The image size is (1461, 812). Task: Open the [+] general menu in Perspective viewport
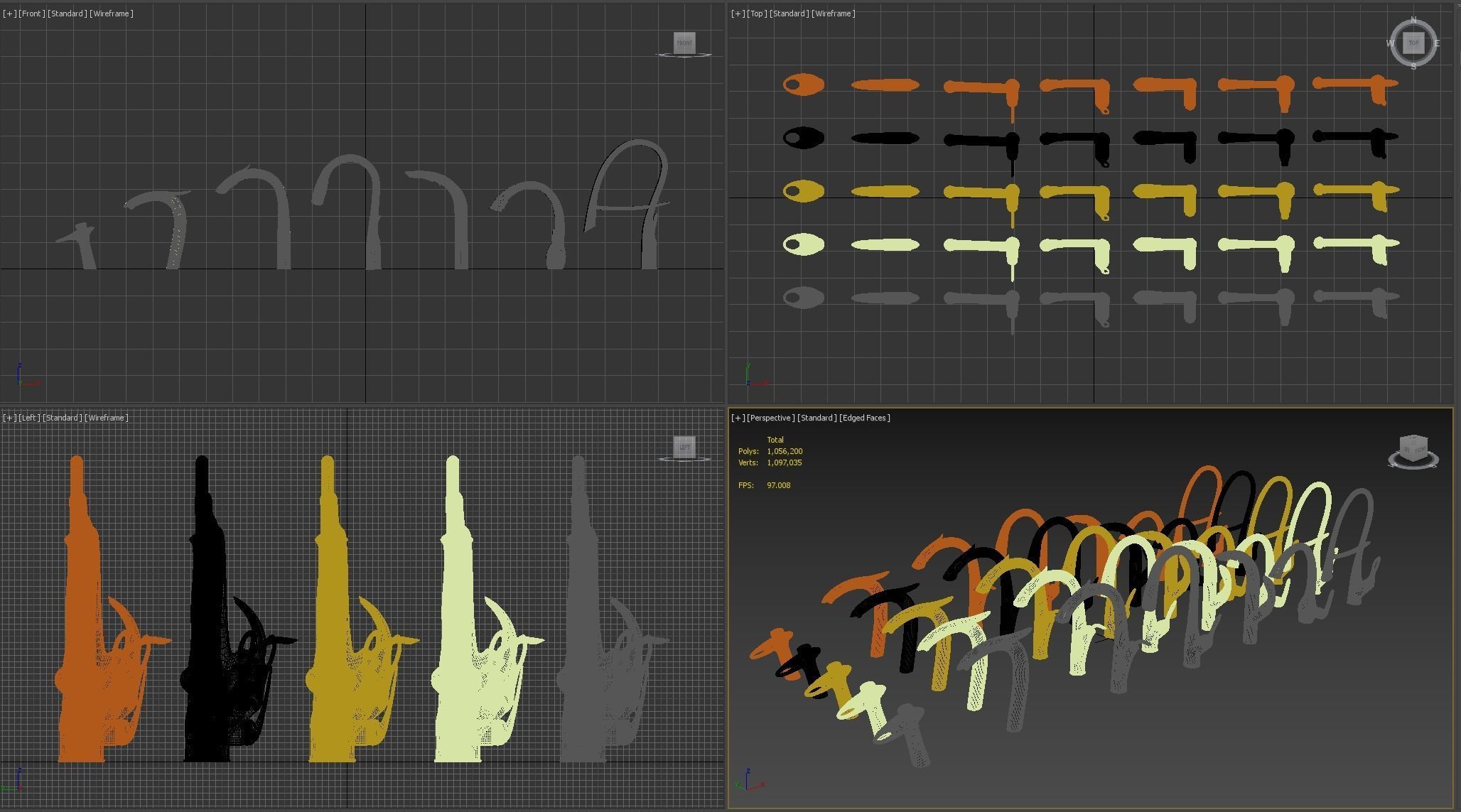click(x=738, y=418)
